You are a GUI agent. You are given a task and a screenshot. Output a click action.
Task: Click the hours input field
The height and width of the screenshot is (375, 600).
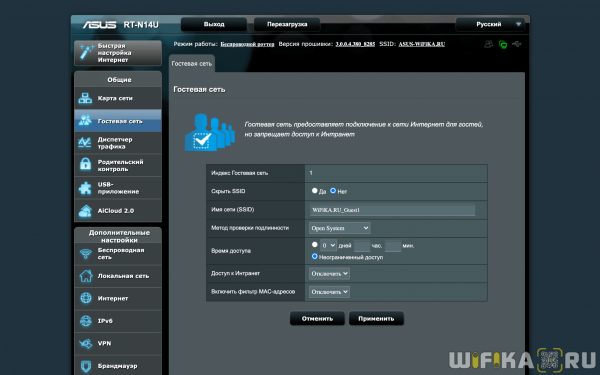(362, 246)
